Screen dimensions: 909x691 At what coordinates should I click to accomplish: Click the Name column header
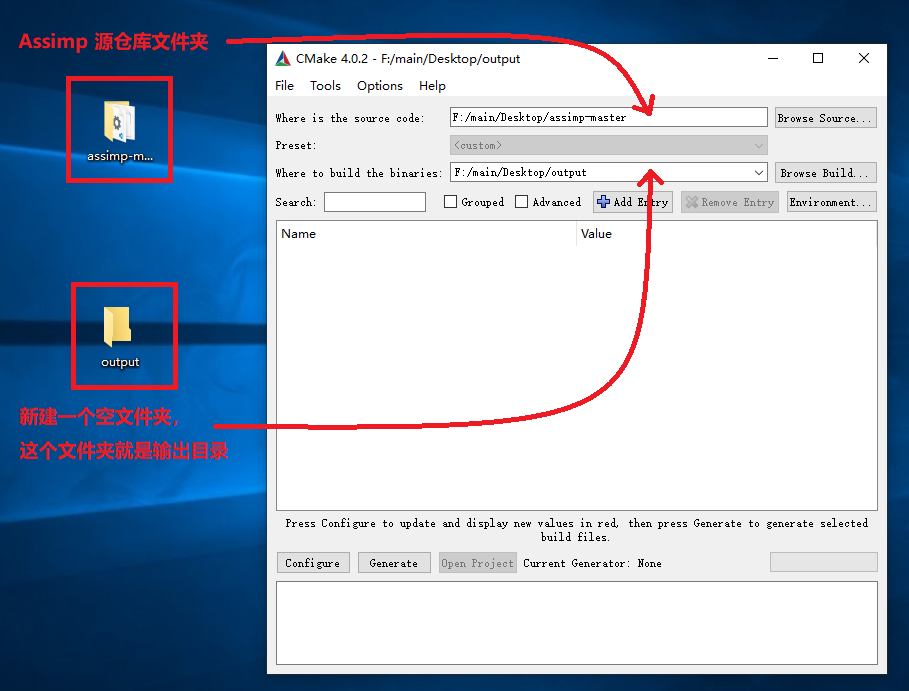(426, 234)
